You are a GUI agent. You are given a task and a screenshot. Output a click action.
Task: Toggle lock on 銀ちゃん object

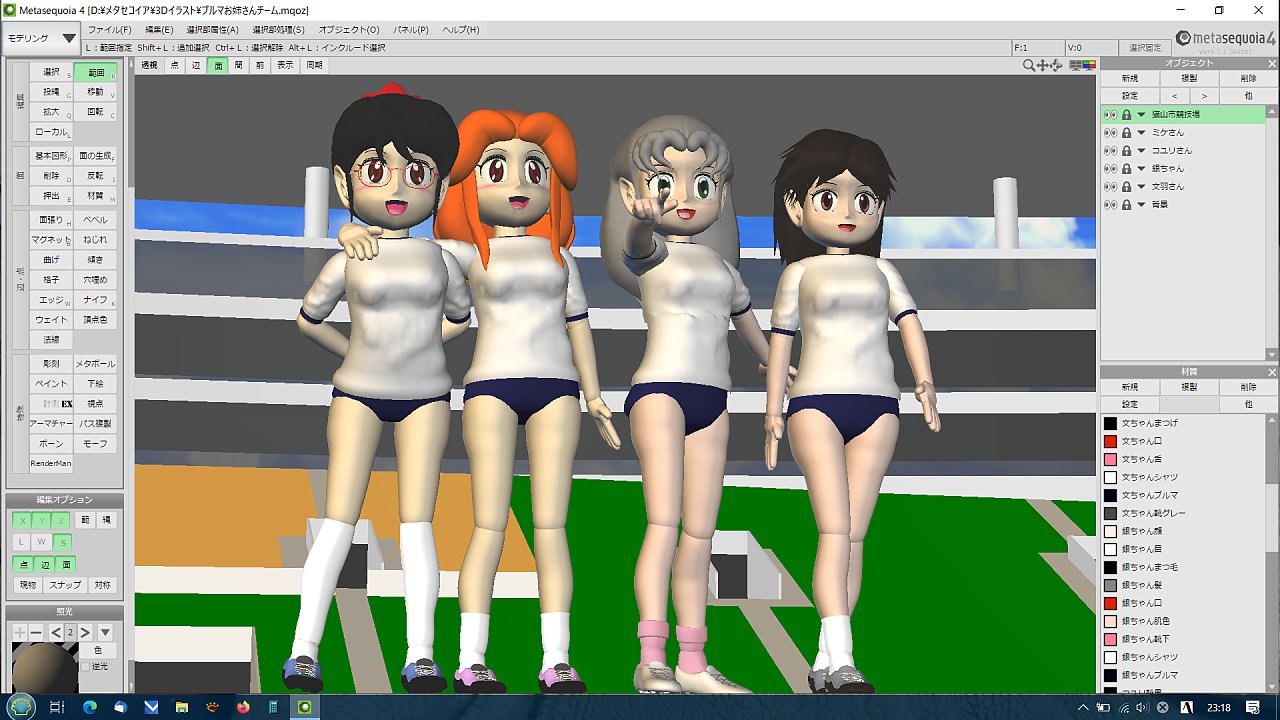pos(1126,169)
